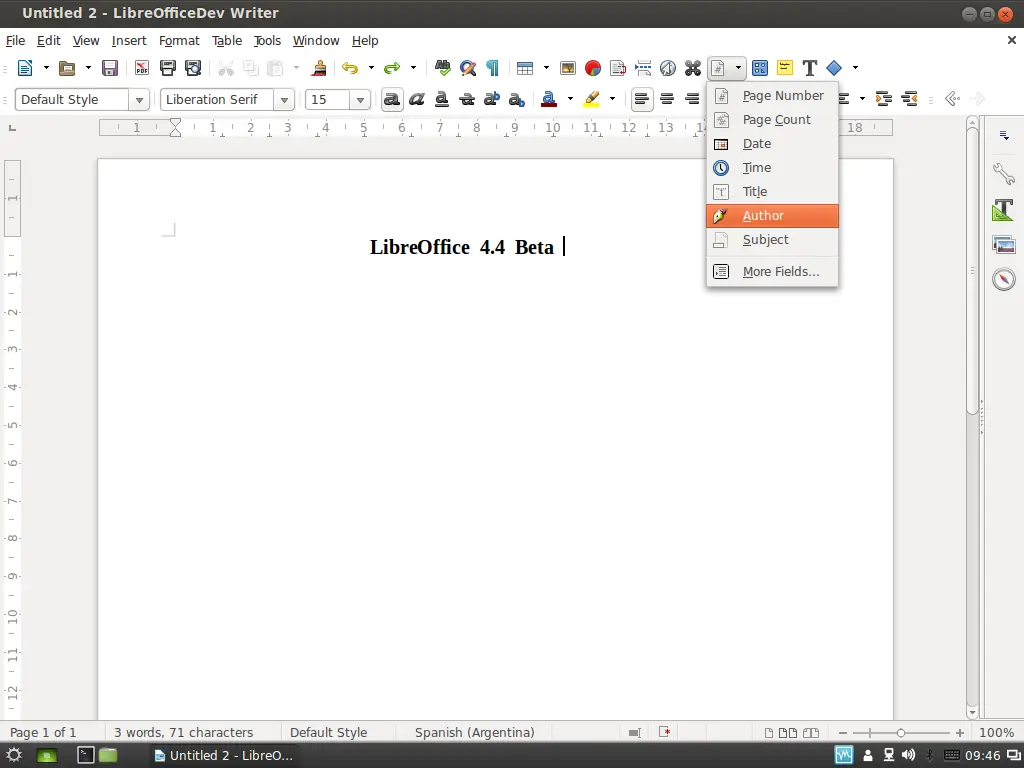Click the Clone Formatting paintbrush
The image size is (1024, 768).
tap(319, 68)
